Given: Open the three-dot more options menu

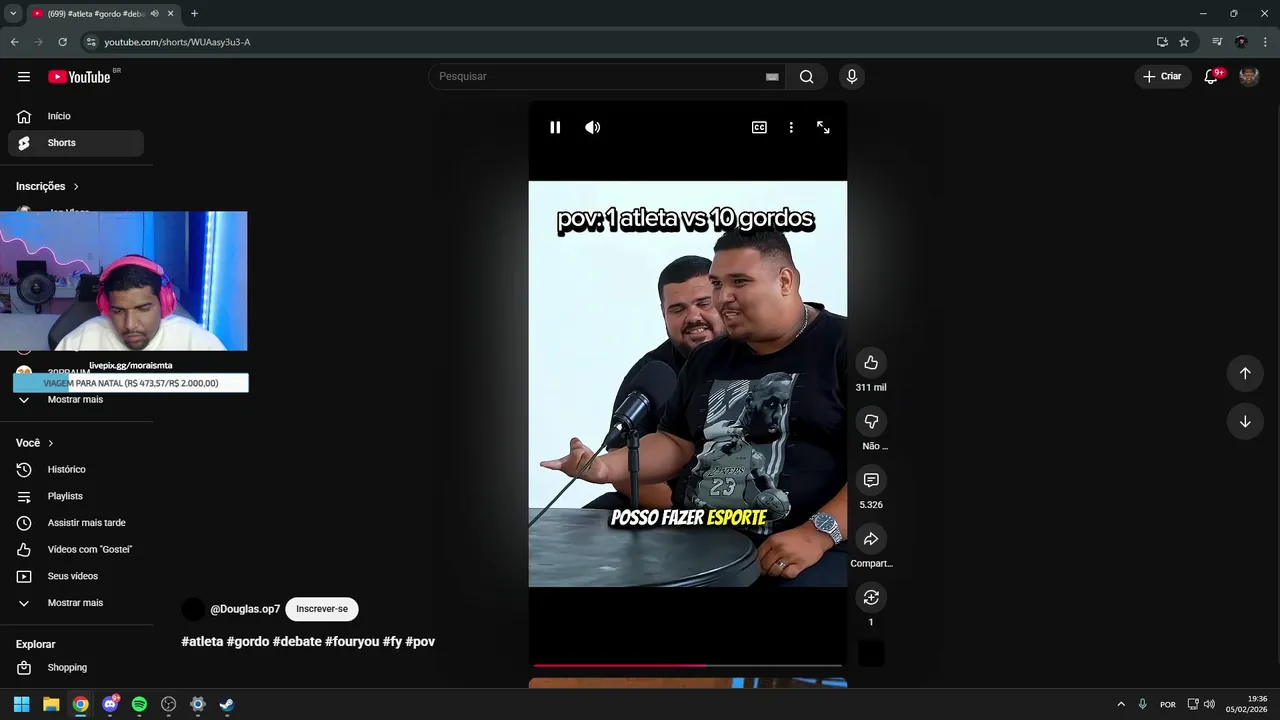Looking at the screenshot, I should point(791,127).
